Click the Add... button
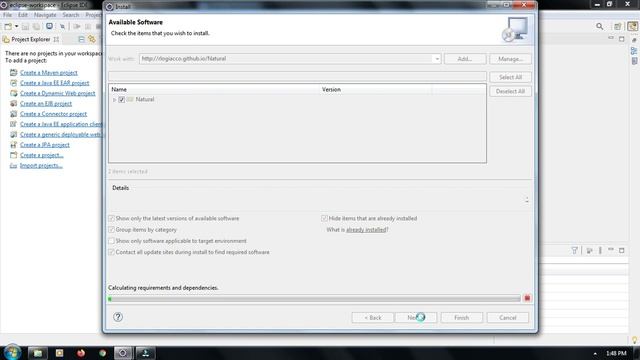Image resolution: width=640 pixels, height=360 pixels. [x=465, y=59]
